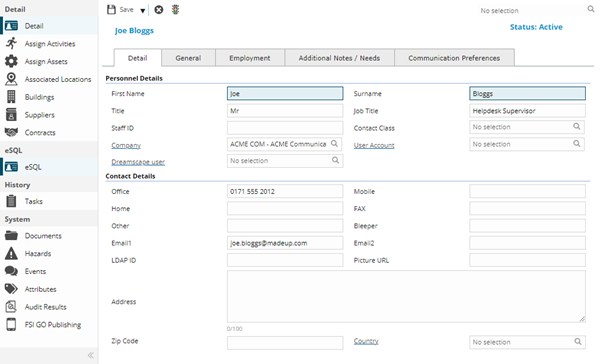The height and width of the screenshot is (364, 600).
Task: Open Contact Class lookup search
Action: click(x=577, y=126)
